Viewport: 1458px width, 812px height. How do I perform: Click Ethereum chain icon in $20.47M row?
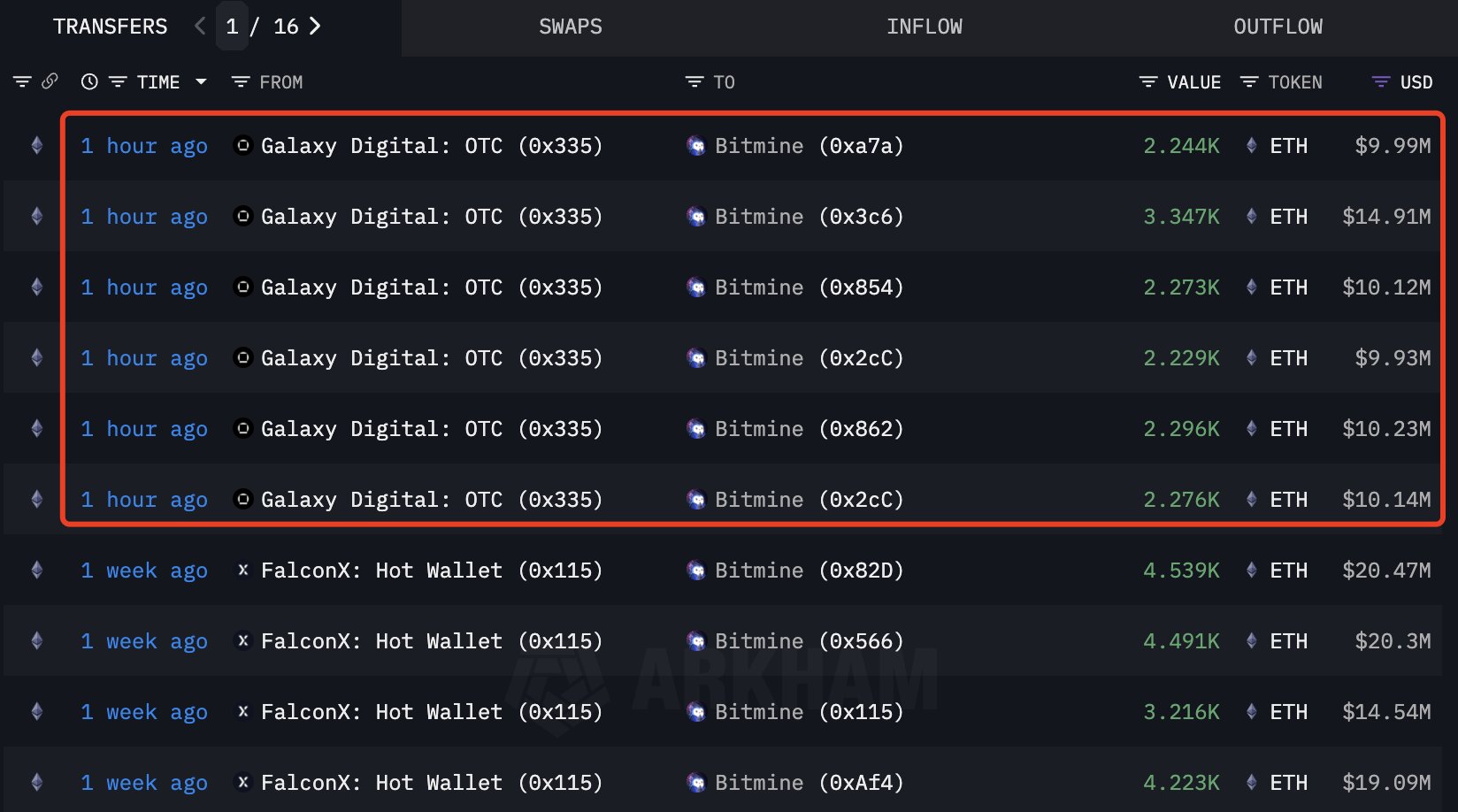pos(36,570)
